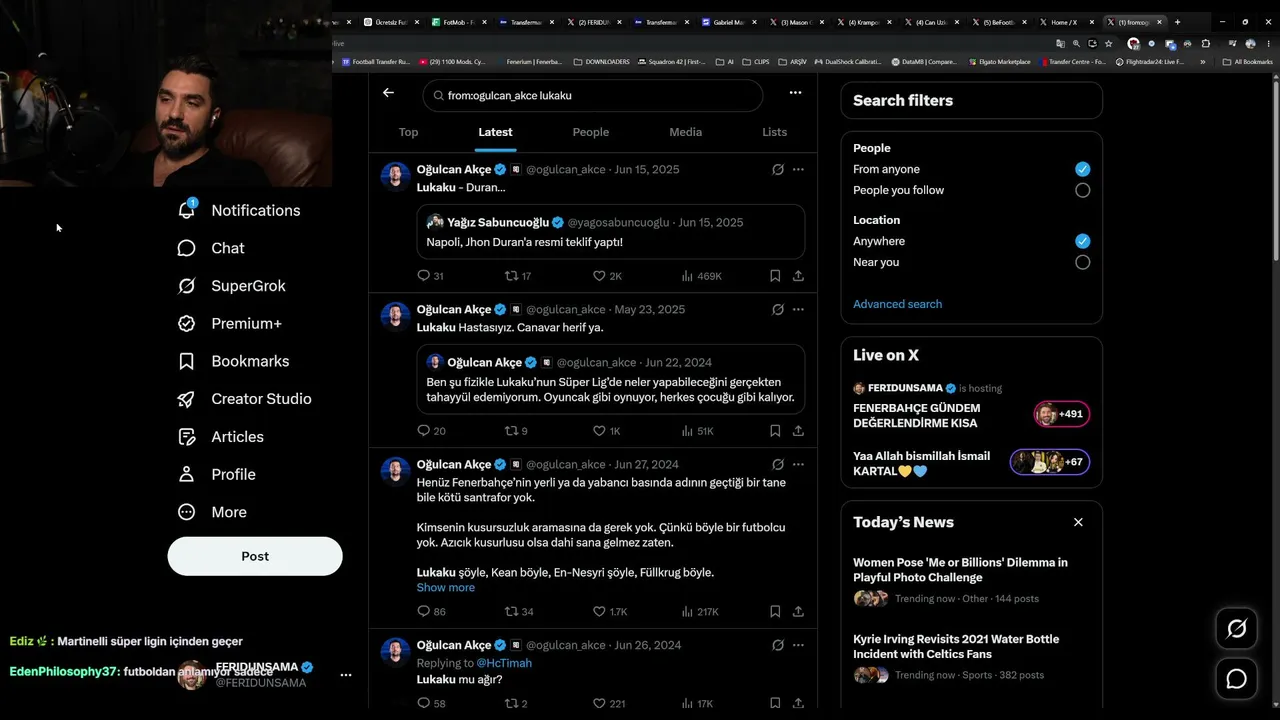The width and height of the screenshot is (1280, 720).
Task: Join the 'Yaa Allah bismillah İsmail KARTAL' space
Action: coord(971,463)
